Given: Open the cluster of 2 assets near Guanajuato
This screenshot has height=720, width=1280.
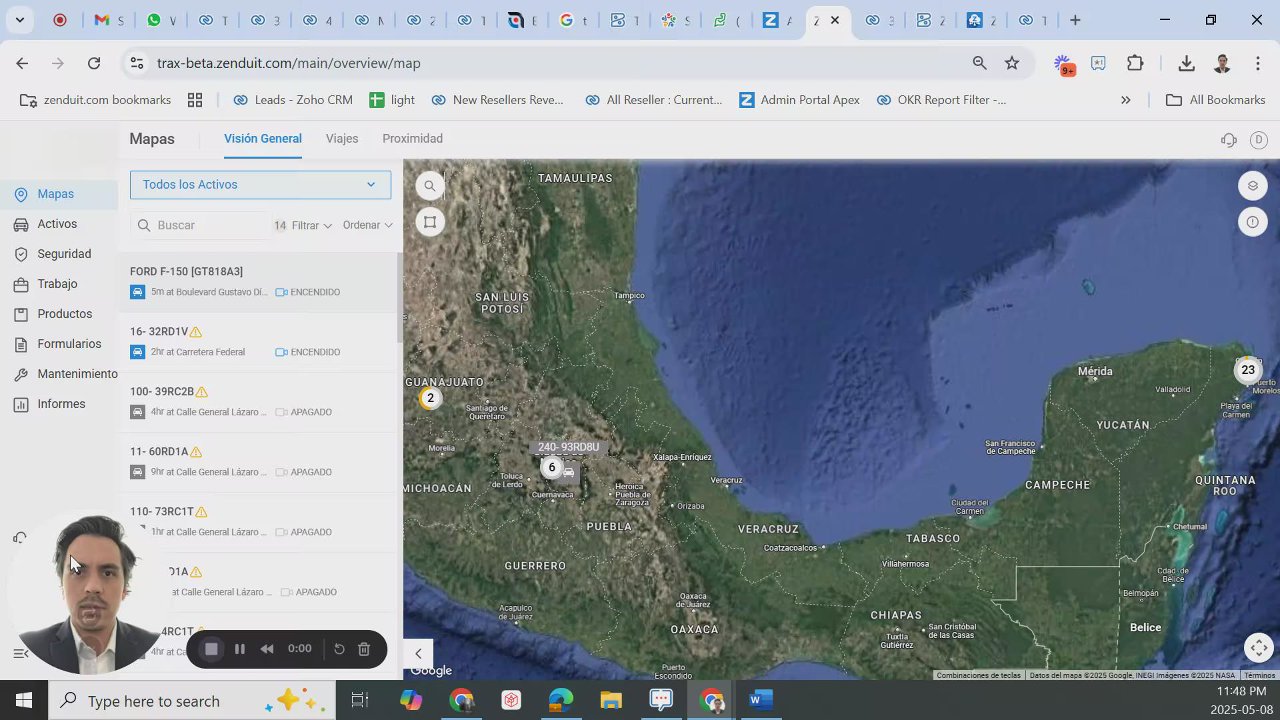Looking at the screenshot, I should pos(430,398).
